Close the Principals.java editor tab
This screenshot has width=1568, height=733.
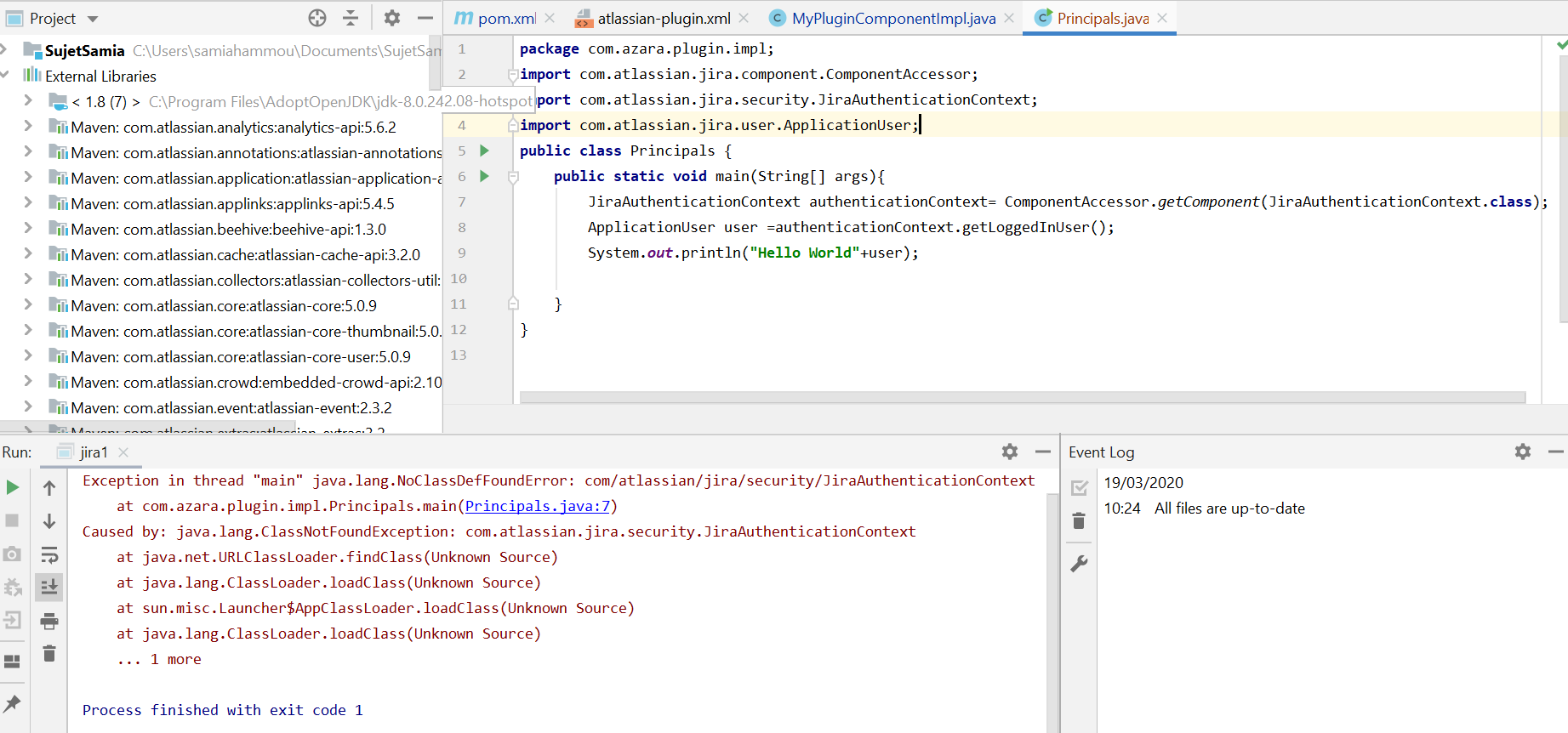[x=1162, y=18]
